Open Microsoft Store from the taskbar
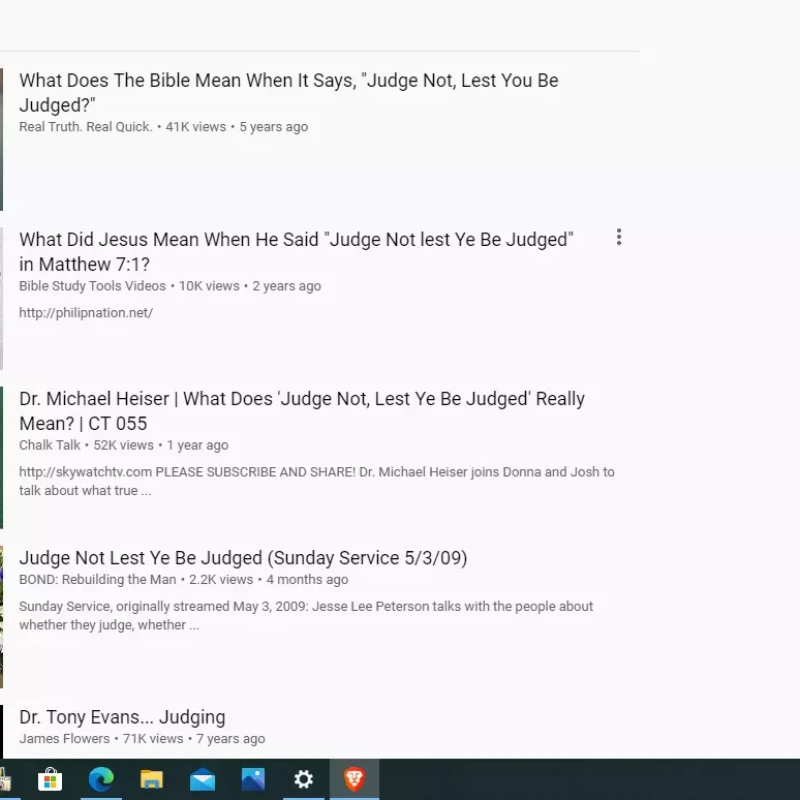Viewport: 800px width, 800px height. tap(50, 779)
